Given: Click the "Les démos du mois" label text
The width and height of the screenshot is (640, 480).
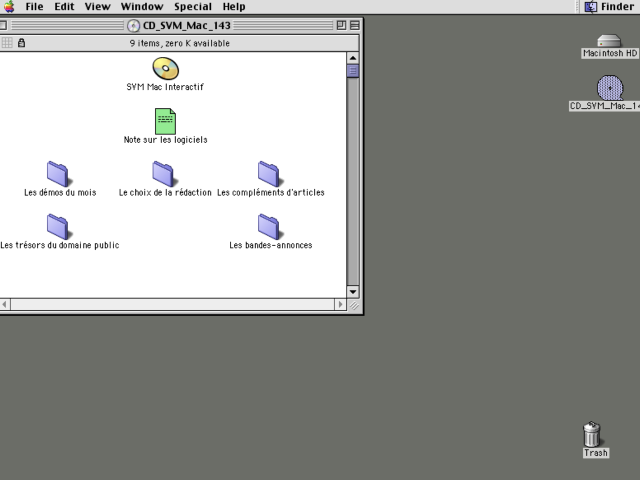Looking at the screenshot, I should click(60, 192).
